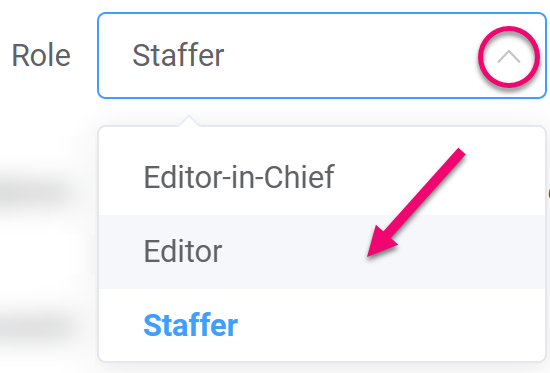This screenshot has width=550, height=373.
Task: Switch selection to Editor-in-Chief entry
Action: point(322,178)
